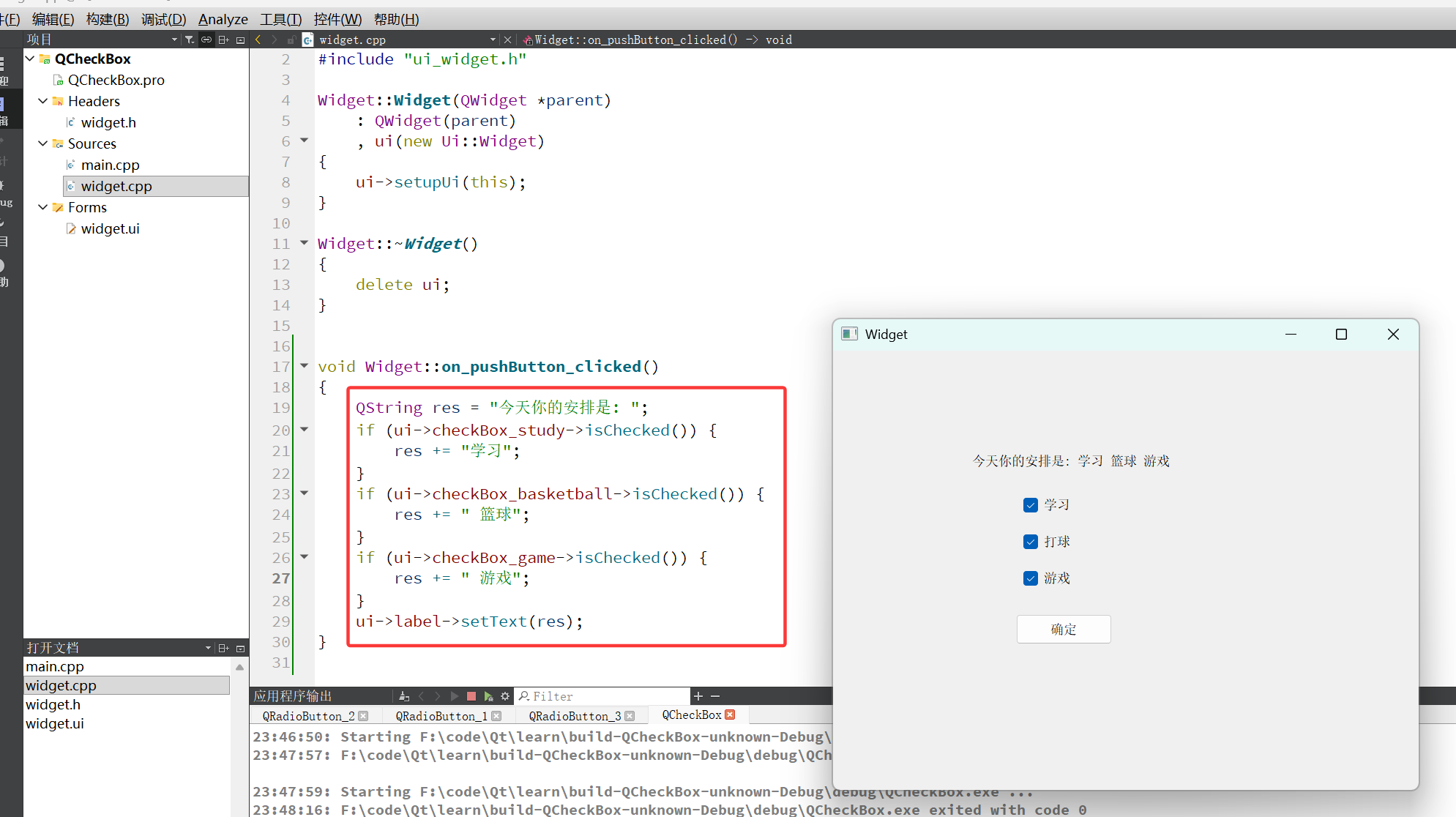Viewport: 1456px width, 817px height.
Task: Collapse the Sources folder node
Action: [x=43, y=143]
